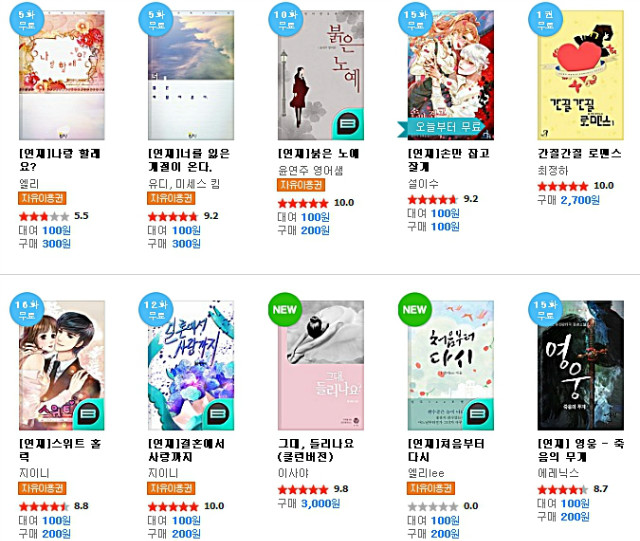
Task: Click star rating 8.8 of 스위트 홀릭
Action: (x=53, y=506)
